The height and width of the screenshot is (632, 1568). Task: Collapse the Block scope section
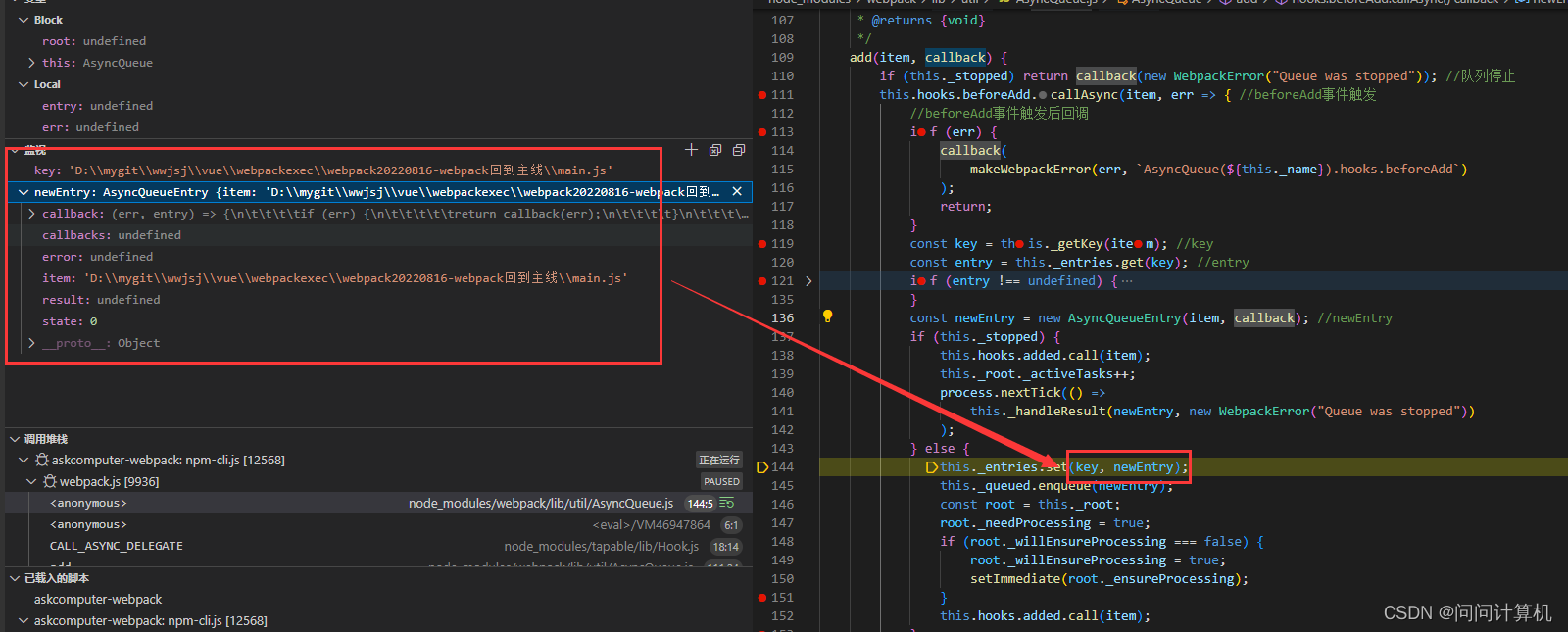coord(24,20)
